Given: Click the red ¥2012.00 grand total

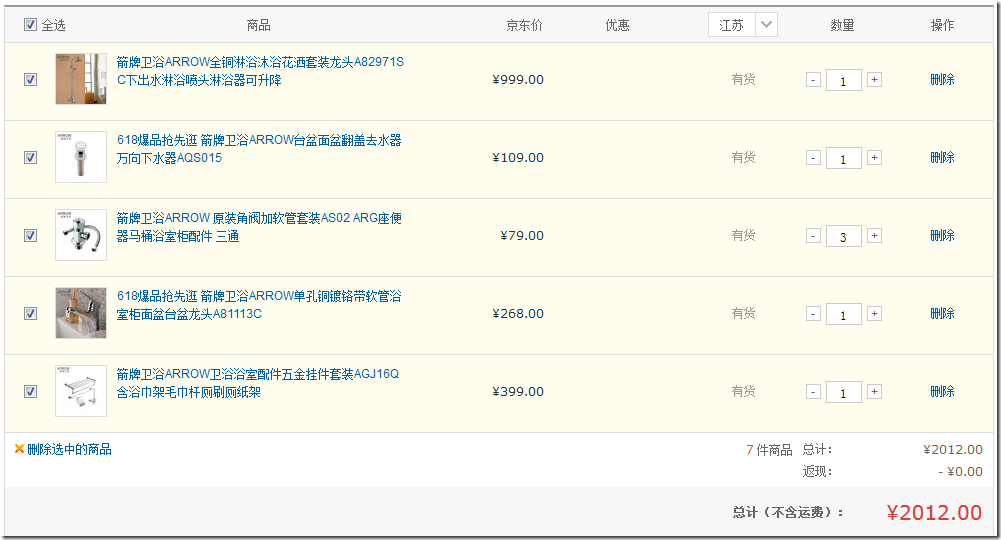Looking at the screenshot, I should [x=934, y=513].
